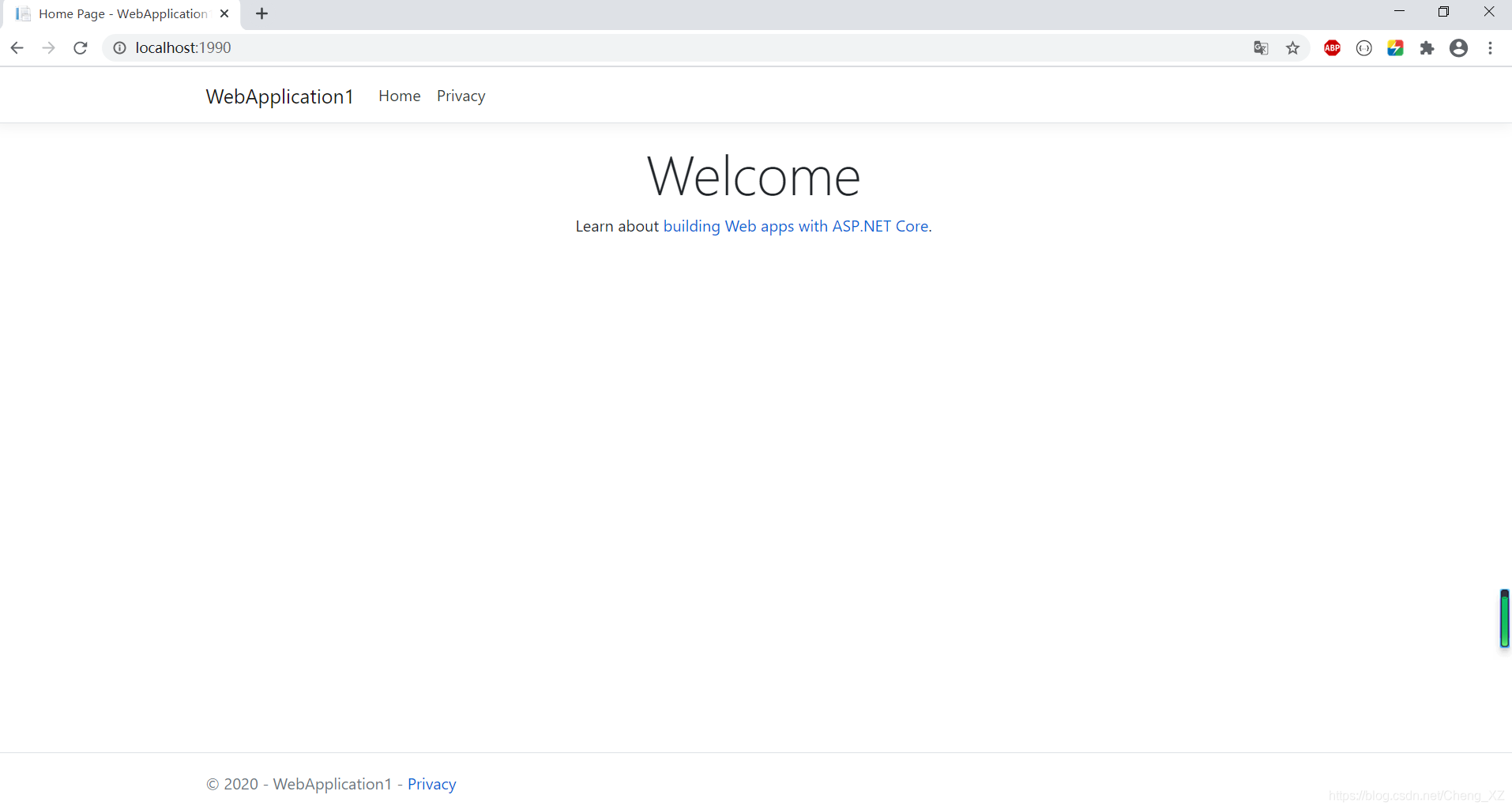Follow the building Web apps with ASP.NET Core link
Image resolution: width=1512 pixels, height=810 pixels.
pos(795,226)
